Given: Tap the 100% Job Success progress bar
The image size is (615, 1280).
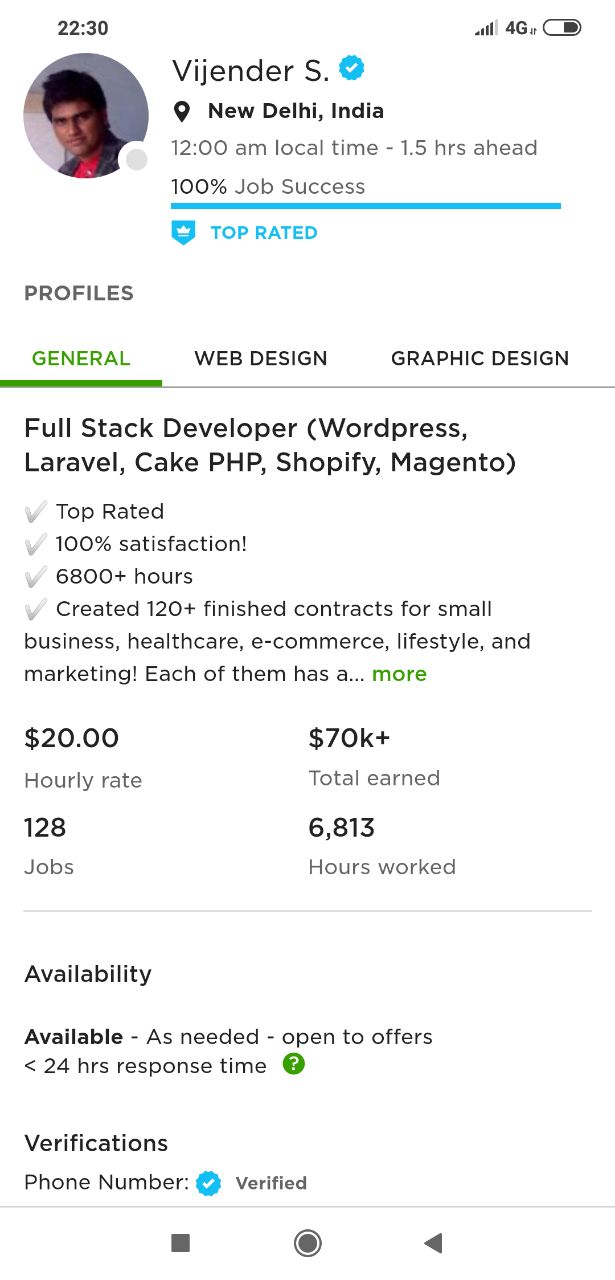Looking at the screenshot, I should (x=366, y=206).
